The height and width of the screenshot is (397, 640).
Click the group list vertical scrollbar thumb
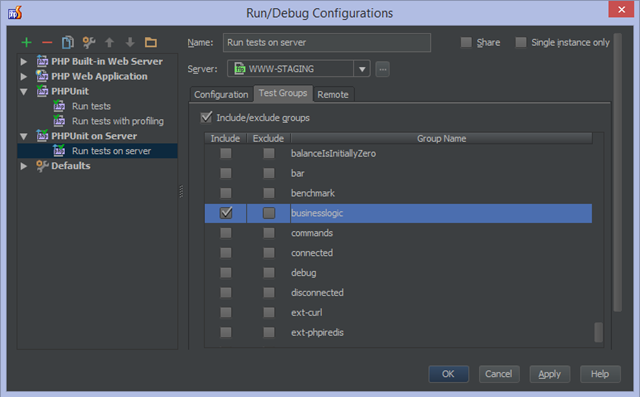(x=598, y=332)
